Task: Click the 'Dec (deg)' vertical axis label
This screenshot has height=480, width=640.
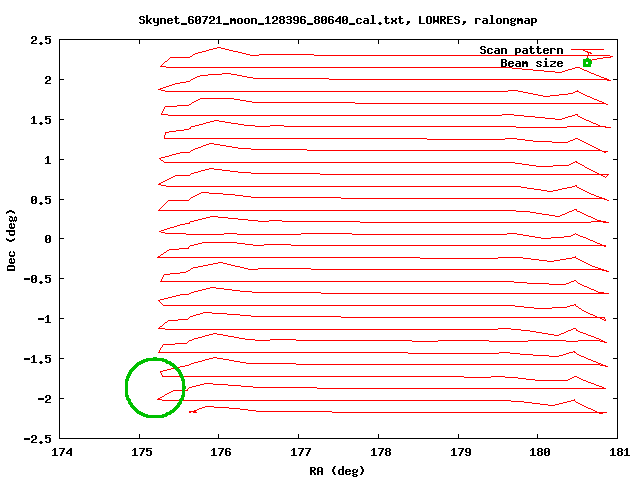Action: [11, 240]
